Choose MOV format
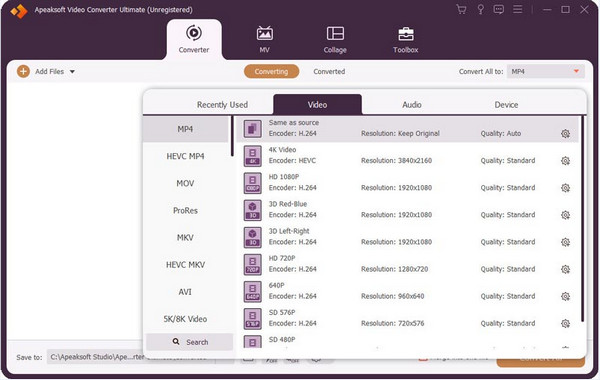The height and width of the screenshot is (380, 600). [186, 183]
